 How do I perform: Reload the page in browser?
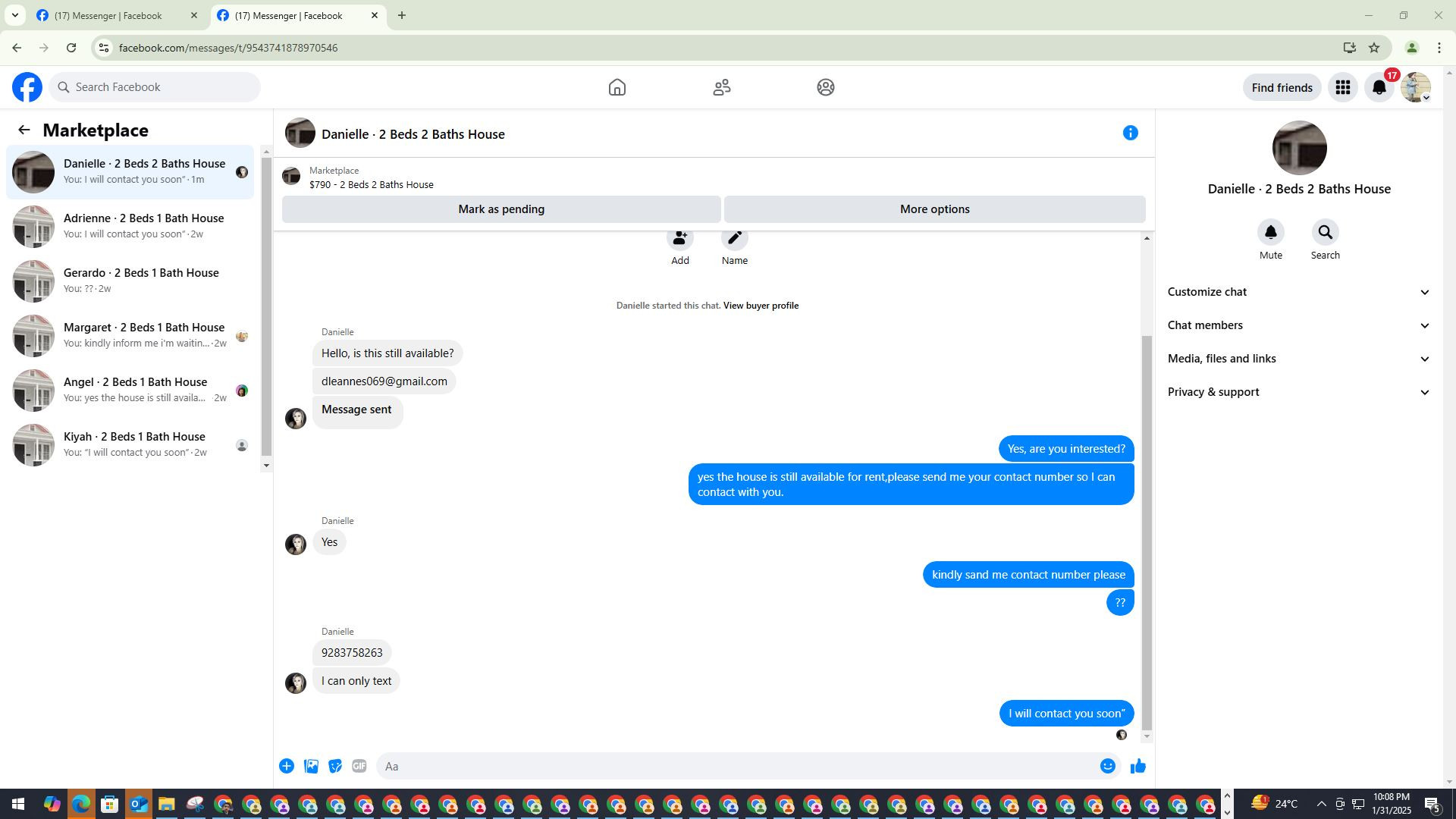pyautogui.click(x=71, y=48)
